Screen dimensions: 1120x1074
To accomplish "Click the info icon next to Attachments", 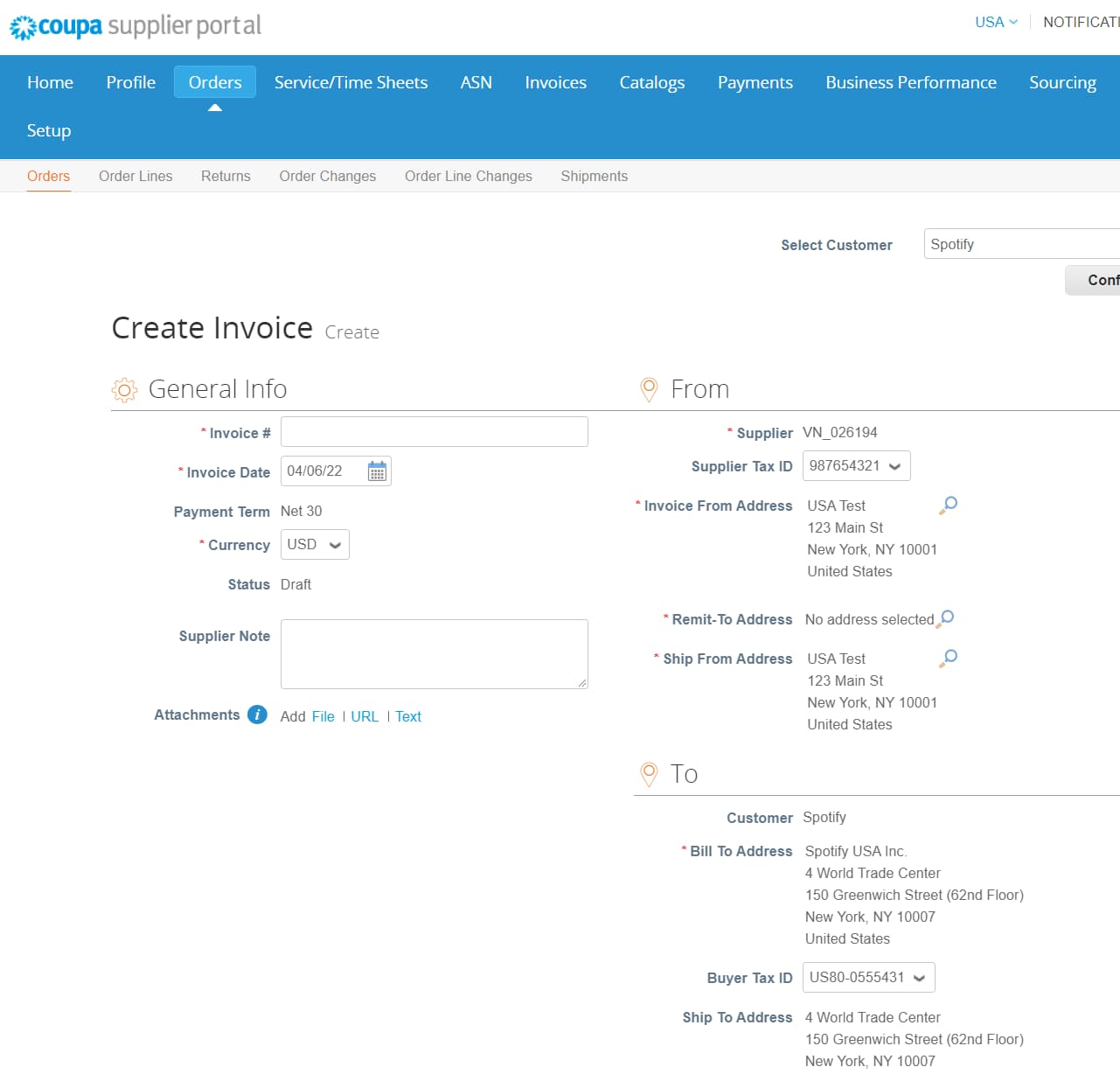I will tap(257, 715).
